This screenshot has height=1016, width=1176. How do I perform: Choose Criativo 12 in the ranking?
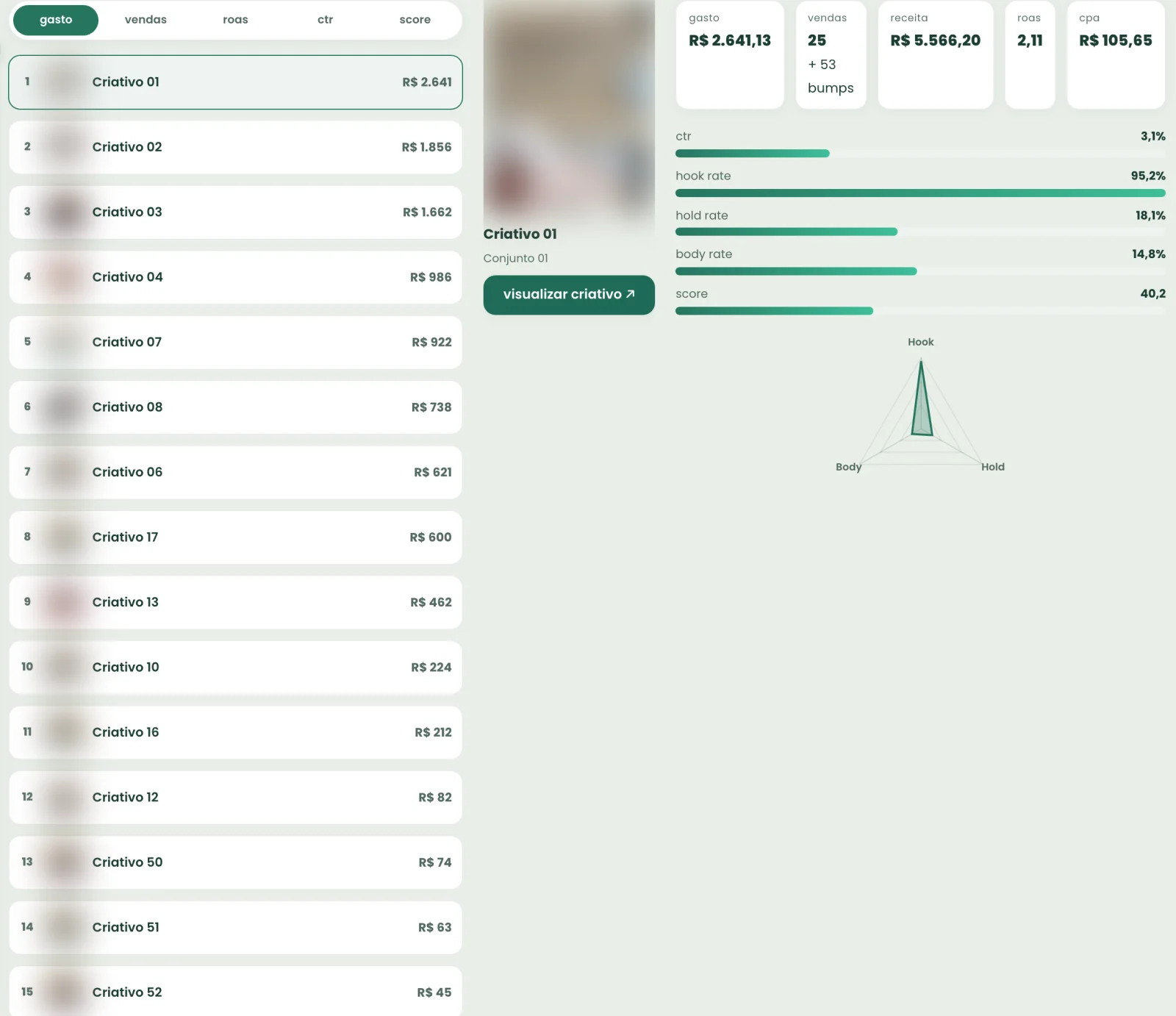pos(235,798)
